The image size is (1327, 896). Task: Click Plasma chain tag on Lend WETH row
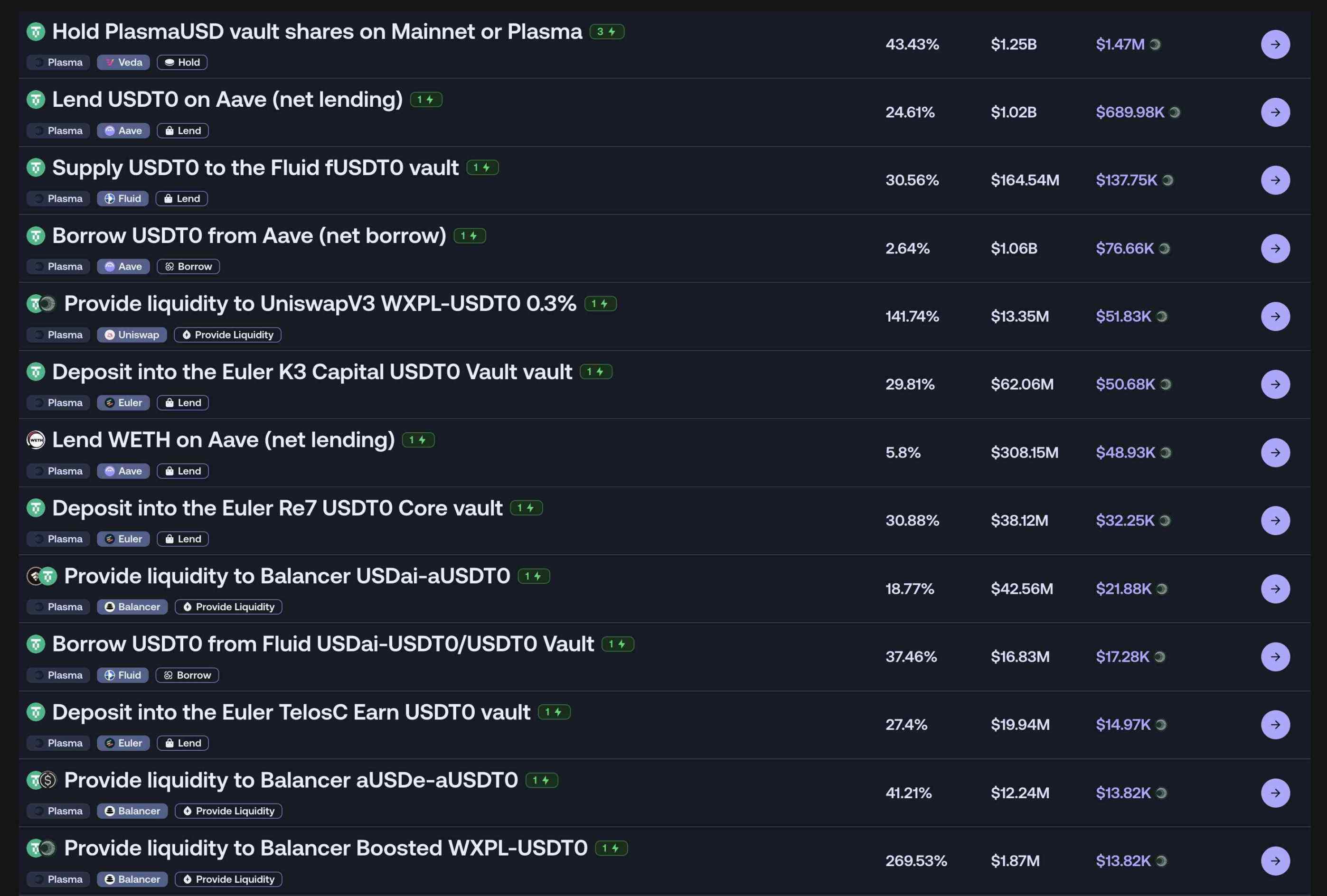click(x=58, y=471)
